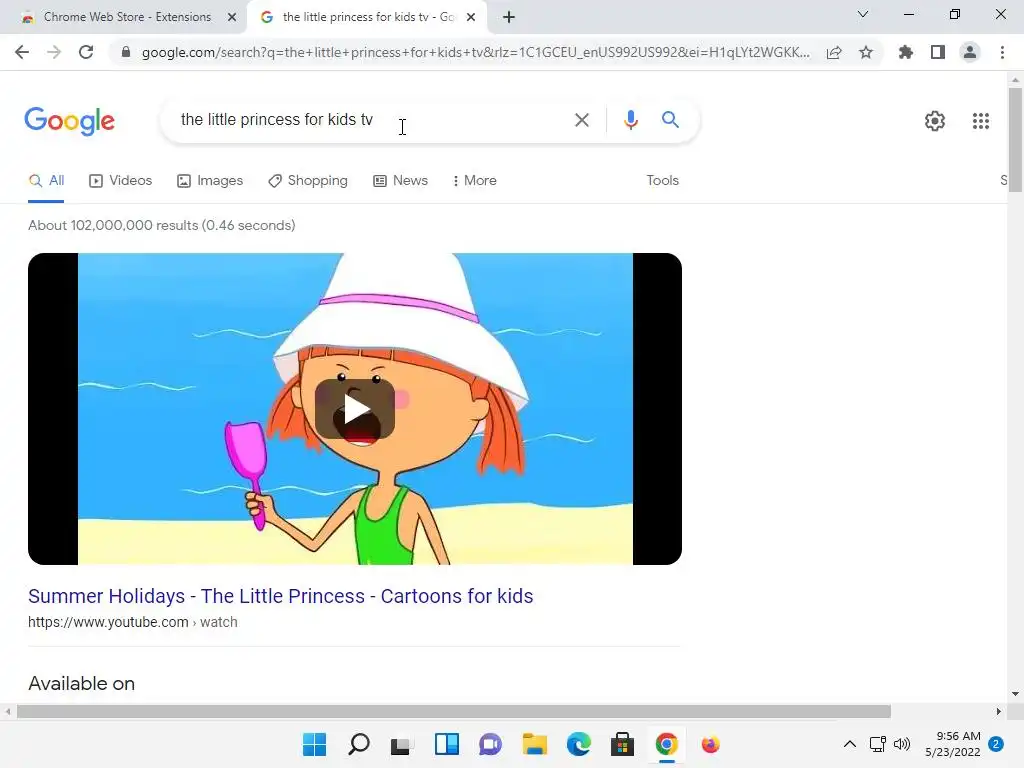Open Google quick settings gear
Viewport: 1024px width, 768px height.
pos(935,121)
